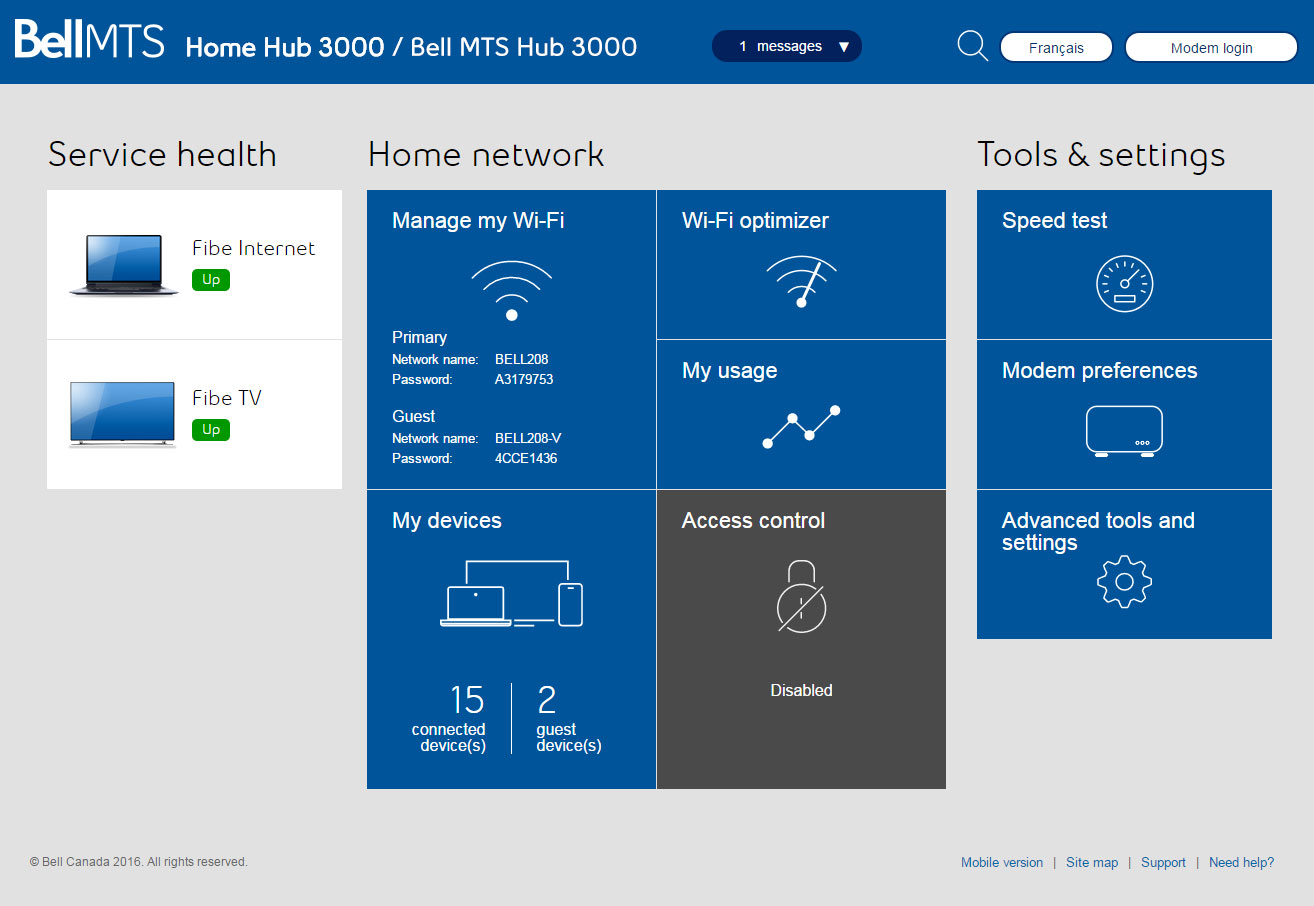This screenshot has width=1314, height=906.
Task: Open the Manage my Wi-Fi tile title
Action: pyautogui.click(x=478, y=221)
